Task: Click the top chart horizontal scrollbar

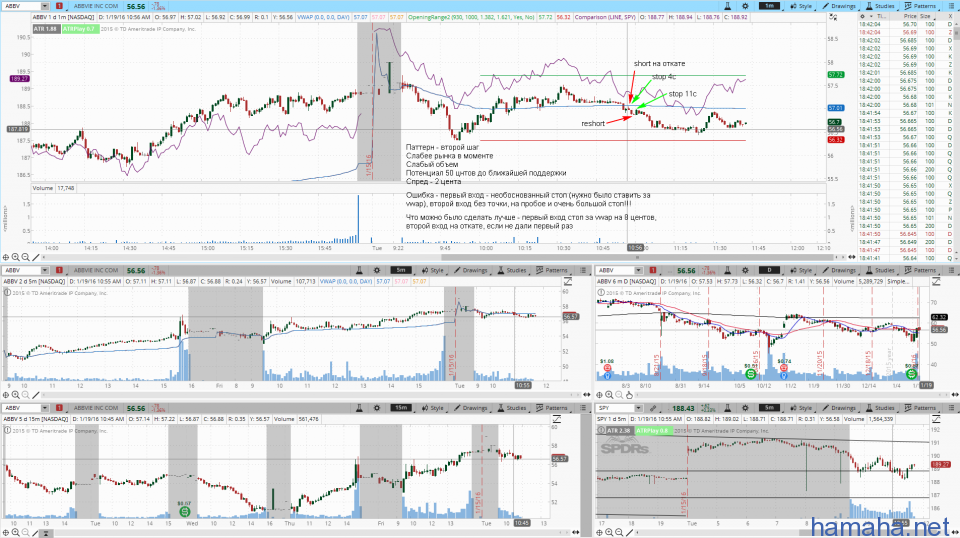Action: (x=636, y=258)
